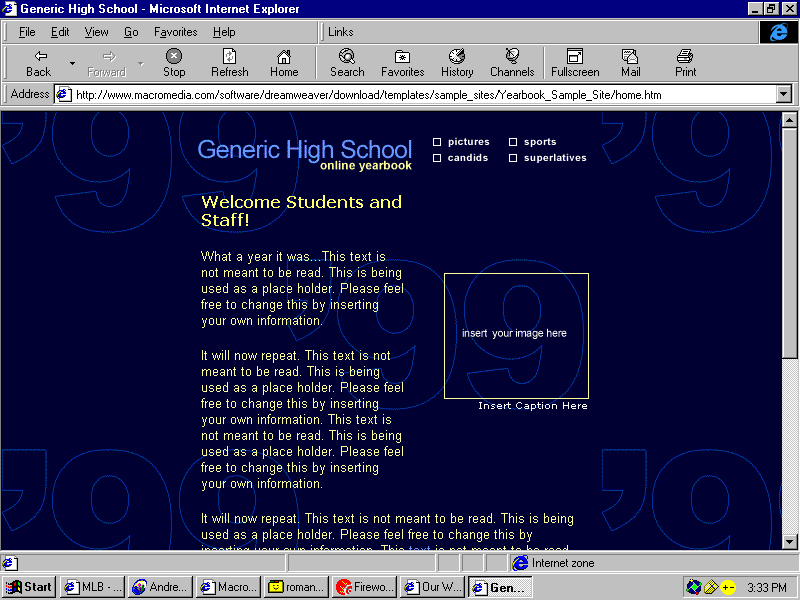Image resolution: width=800 pixels, height=600 pixels.
Task: Click the 'Welcome Students and Staff!' heading
Action: (x=301, y=211)
